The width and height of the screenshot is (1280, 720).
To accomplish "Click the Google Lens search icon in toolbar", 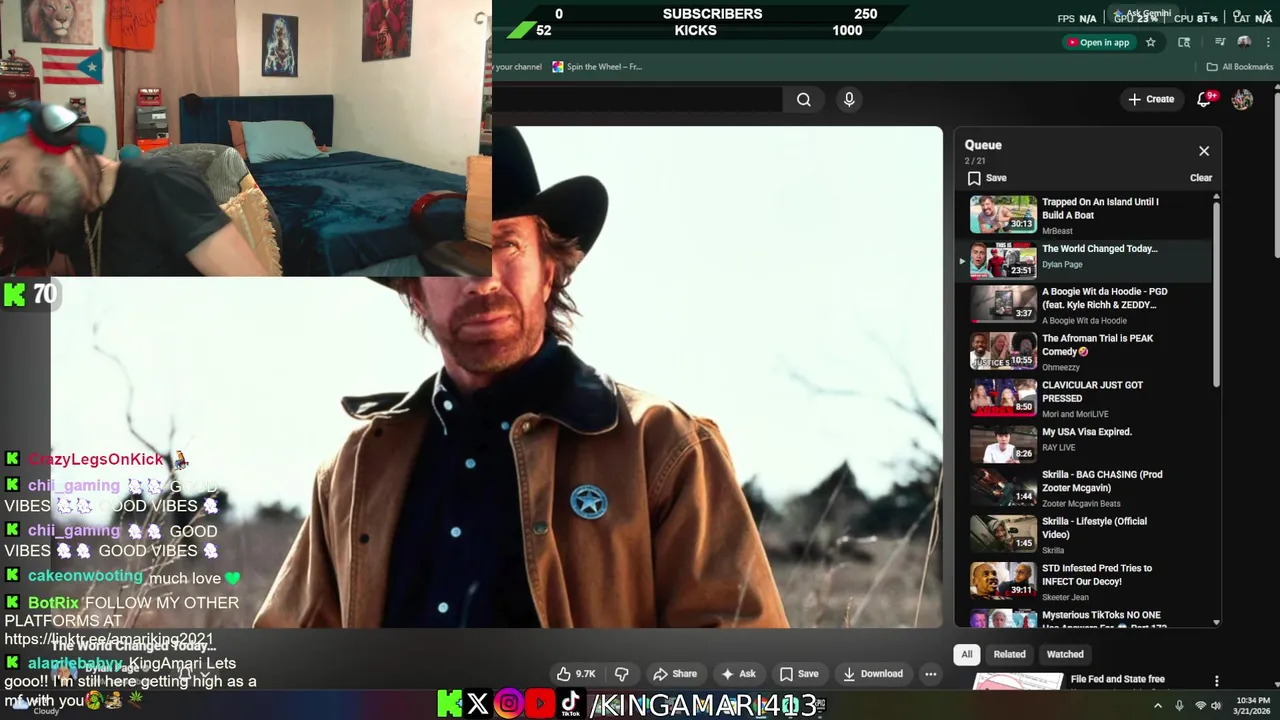I will point(1184,42).
